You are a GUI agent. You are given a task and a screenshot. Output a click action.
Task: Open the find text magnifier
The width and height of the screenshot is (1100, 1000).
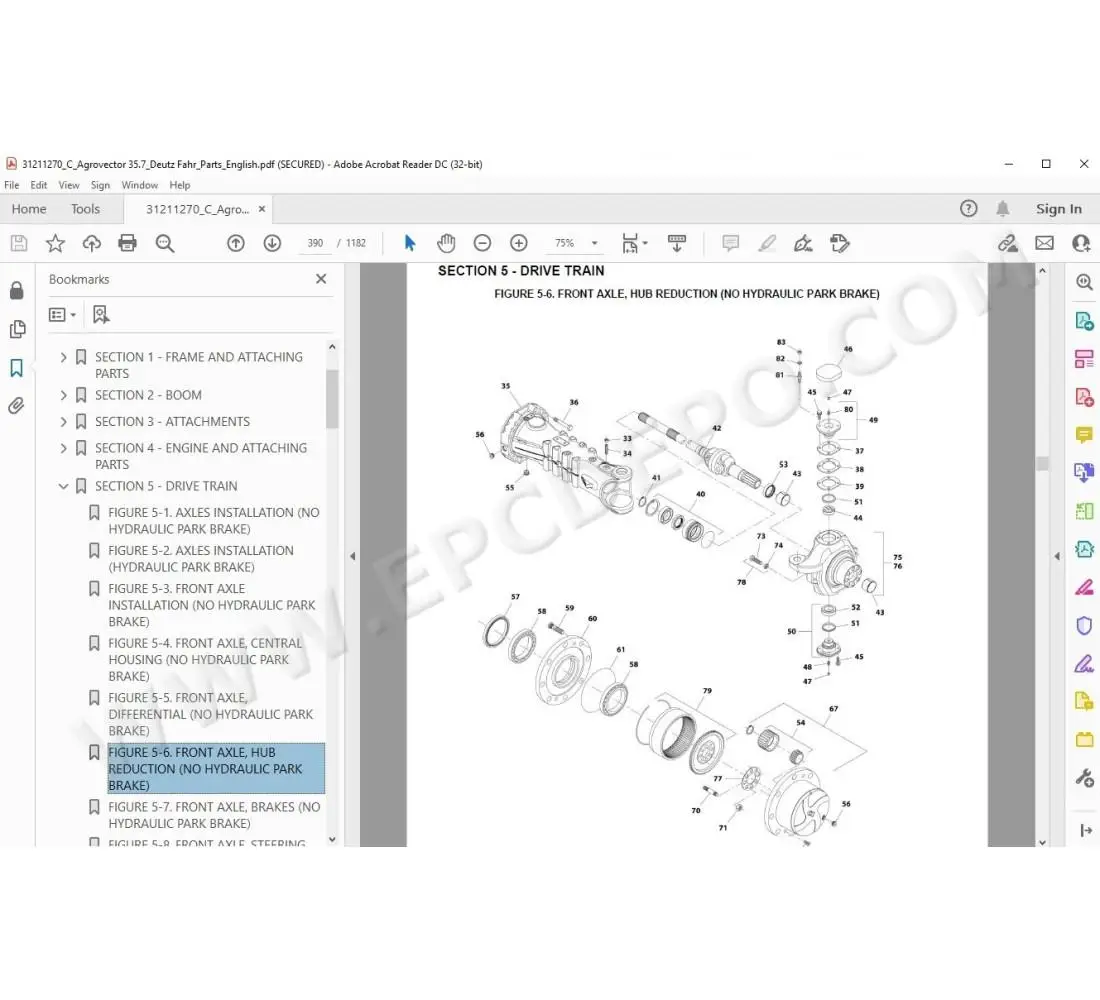tap(165, 244)
